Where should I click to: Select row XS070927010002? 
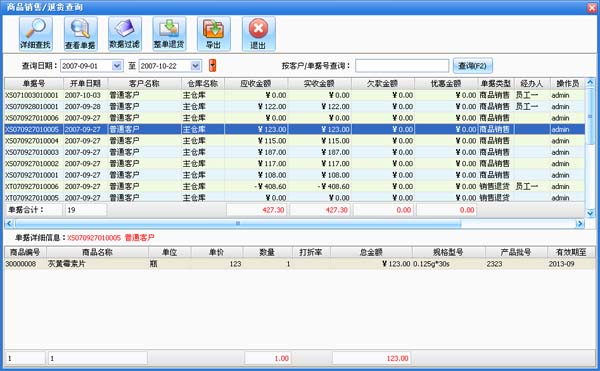pos(294,164)
